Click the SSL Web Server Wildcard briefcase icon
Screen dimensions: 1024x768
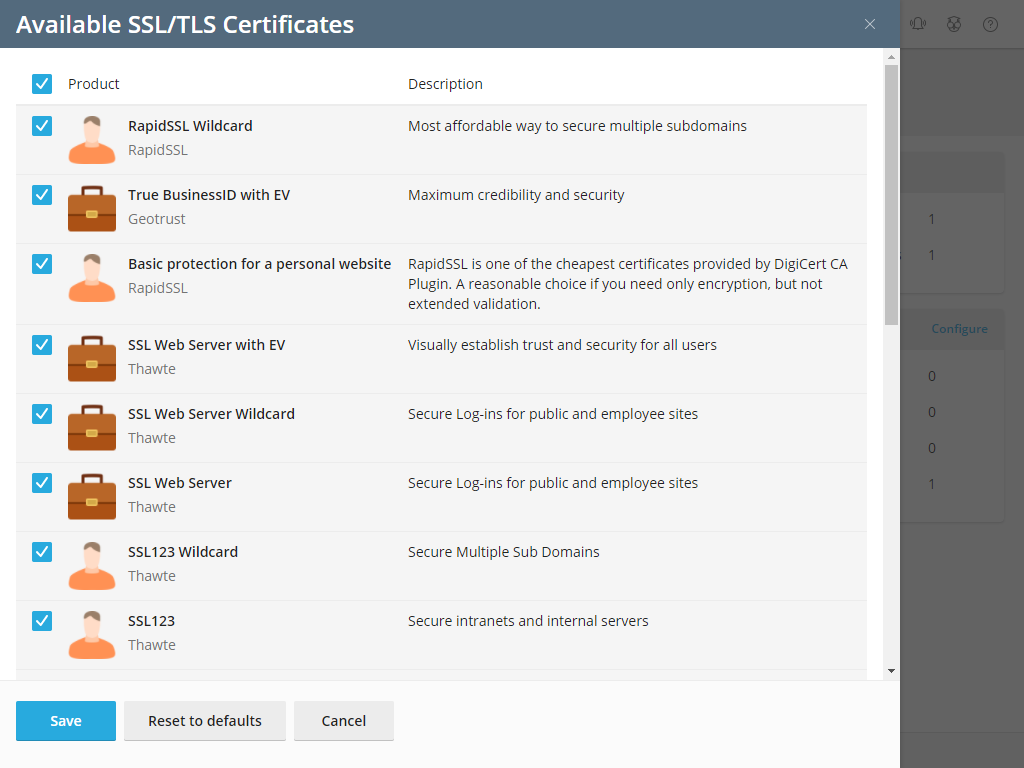(x=92, y=427)
